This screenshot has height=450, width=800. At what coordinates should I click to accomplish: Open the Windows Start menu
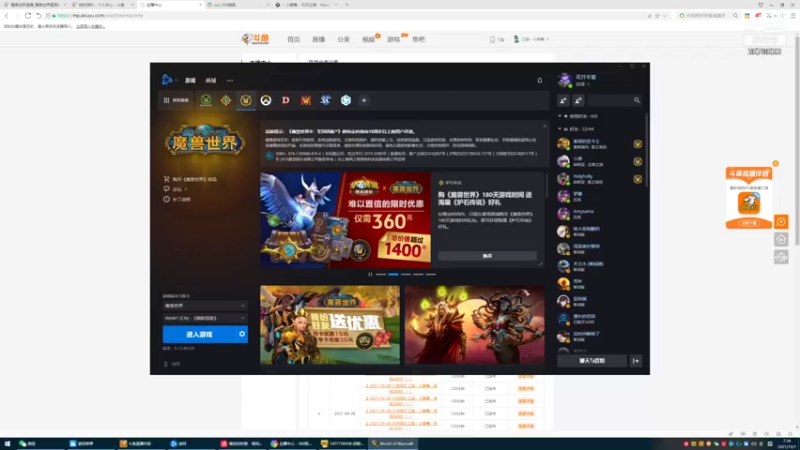click(x=7, y=444)
